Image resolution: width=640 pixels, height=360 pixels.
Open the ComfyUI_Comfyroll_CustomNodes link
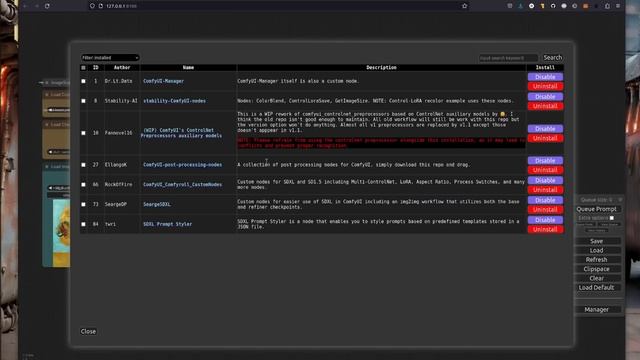pyautogui.click(x=182, y=184)
